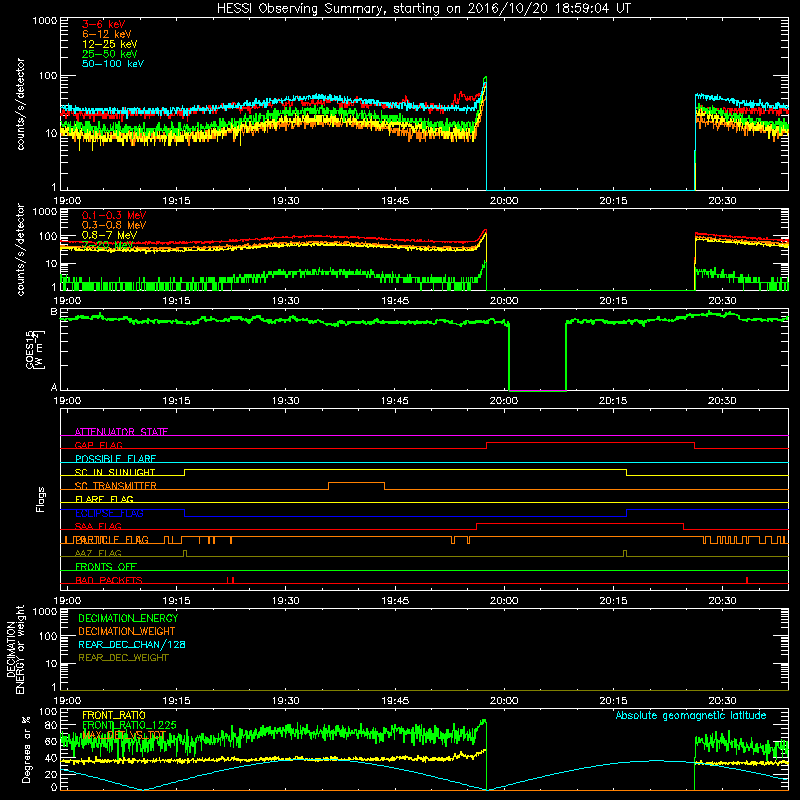Click the FRONT_RATIO_1225 legend label
The width and height of the screenshot is (800, 800).
(130, 725)
